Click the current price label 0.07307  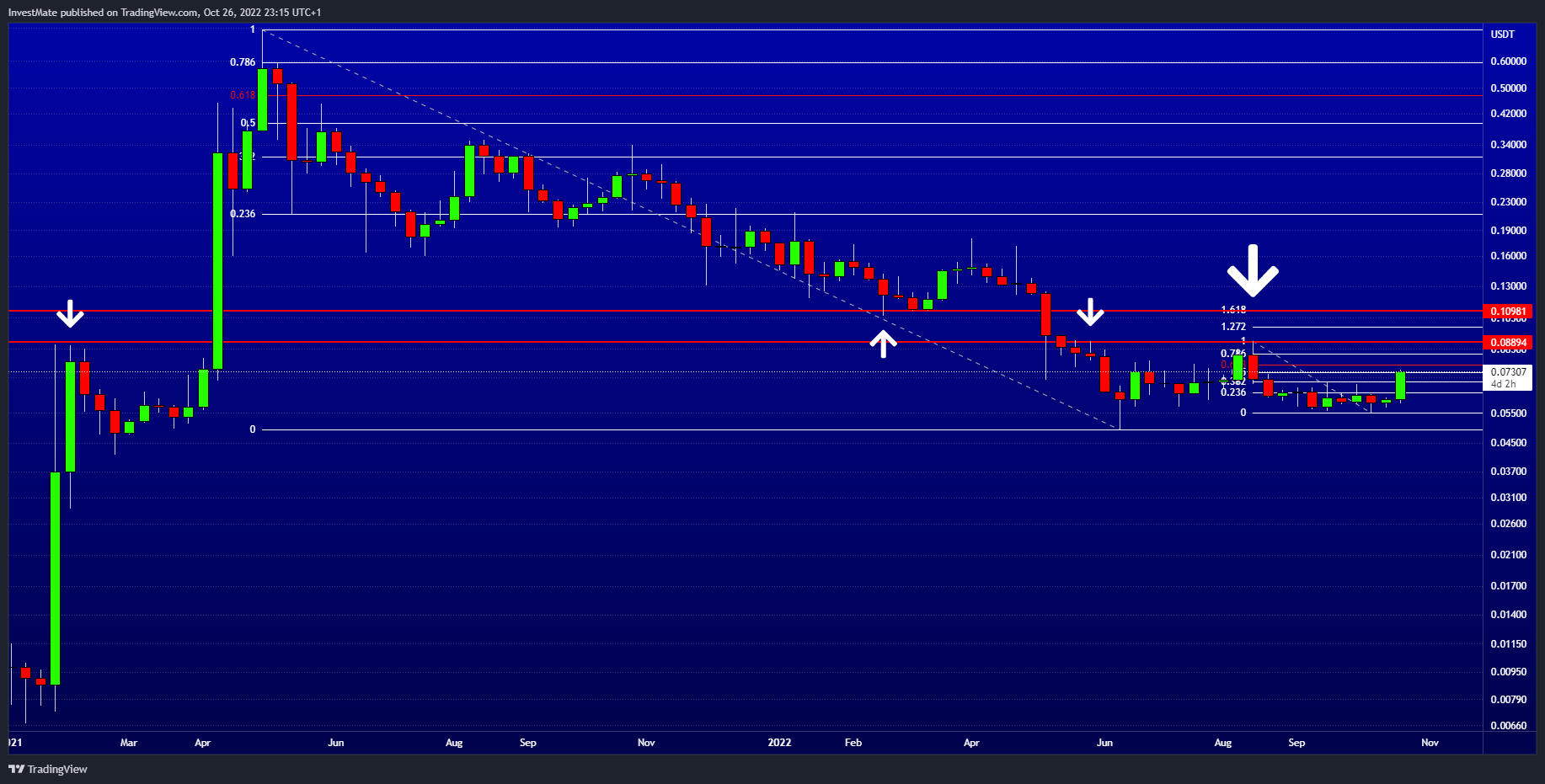click(x=1508, y=371)
